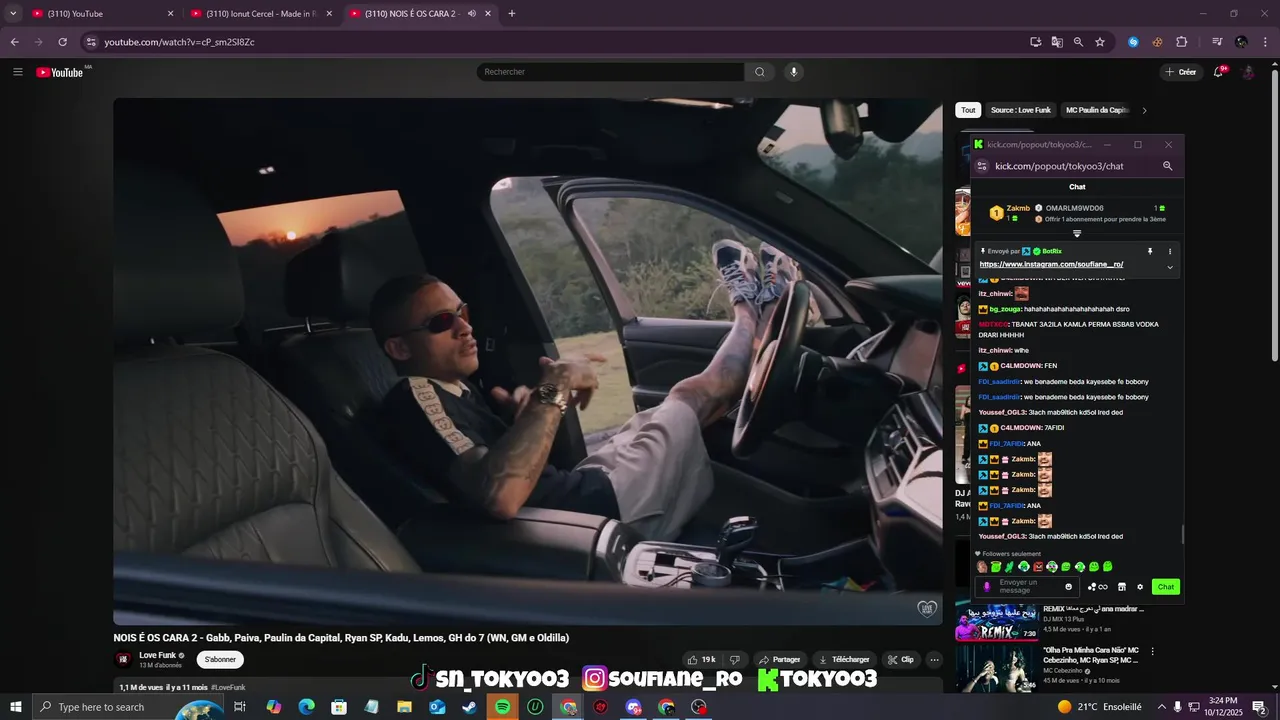Viewport: 1280px width, 720px height.
Task: Open the Kick chat settings gear
Action: pyautogui.click(x=1140, y=587)
